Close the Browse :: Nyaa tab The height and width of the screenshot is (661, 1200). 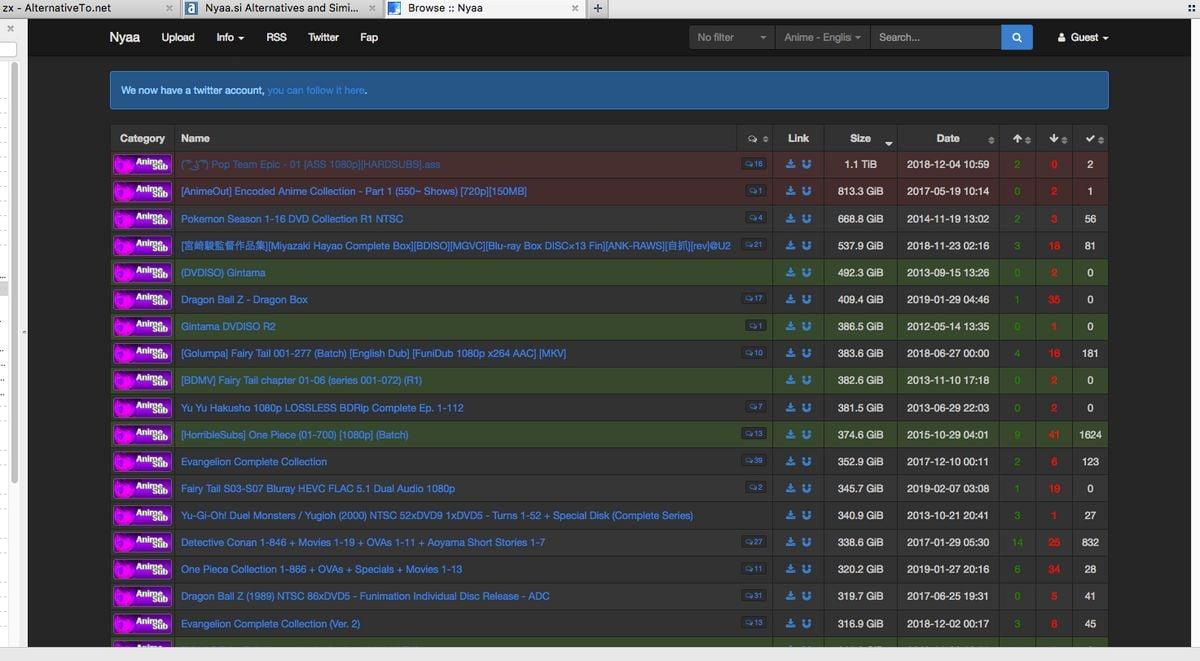[575, 8]
